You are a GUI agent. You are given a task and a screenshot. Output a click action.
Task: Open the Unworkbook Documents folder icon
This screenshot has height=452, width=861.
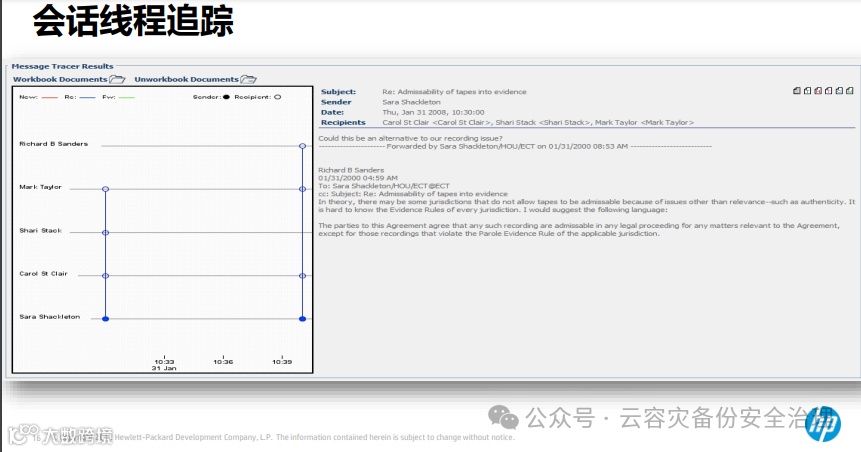(248, 79)
